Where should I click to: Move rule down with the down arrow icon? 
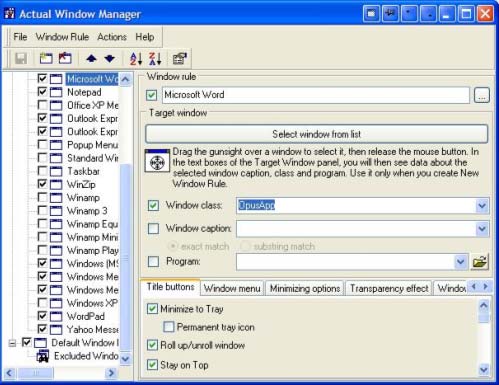(x=109, y=59)
